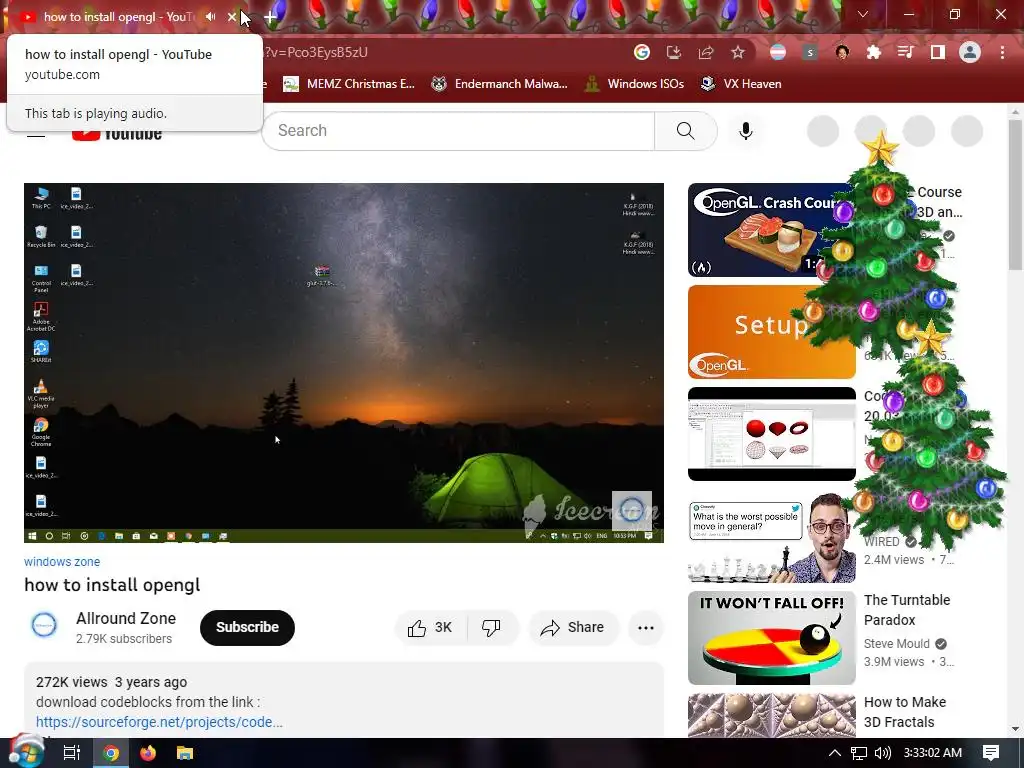
Task: Open the striped flag extension icon
Action: coord(778,52)
